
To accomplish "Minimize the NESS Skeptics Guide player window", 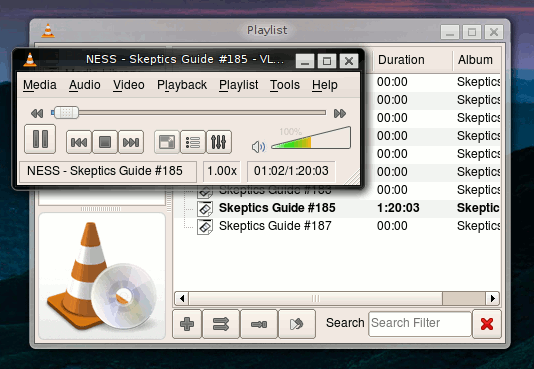I will tap(305, 61).
